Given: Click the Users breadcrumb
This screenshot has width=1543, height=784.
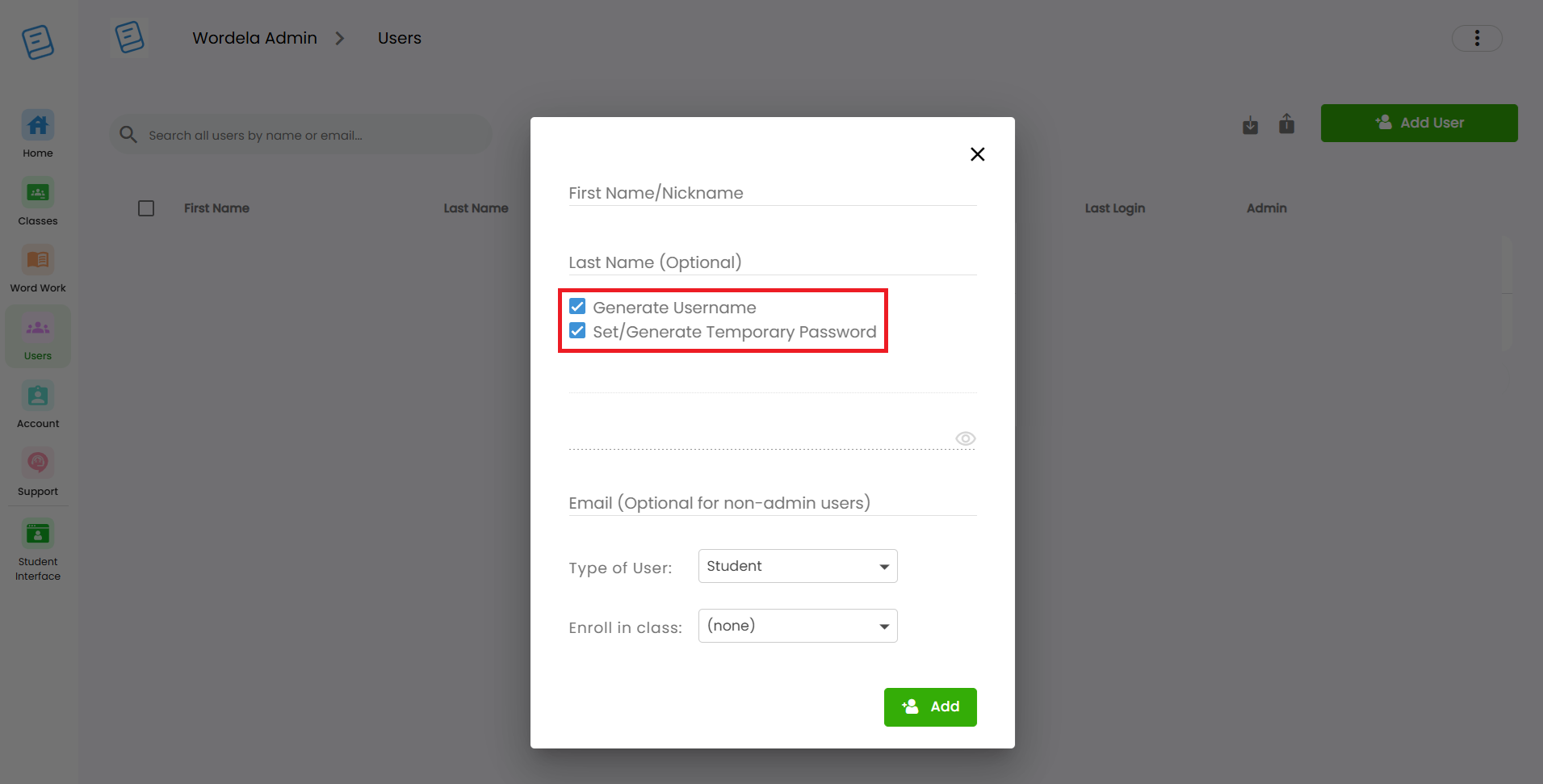Looking at the screenshot, I should pos(400,38).
